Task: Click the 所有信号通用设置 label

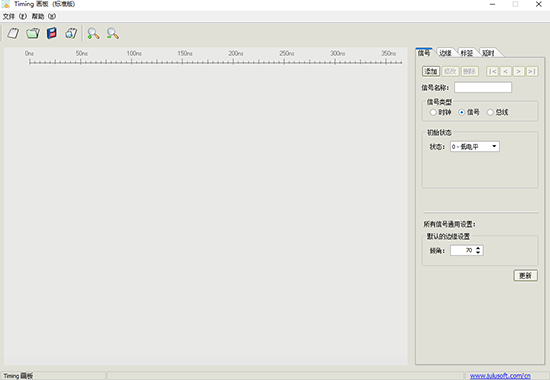Action: pos(449,224)
